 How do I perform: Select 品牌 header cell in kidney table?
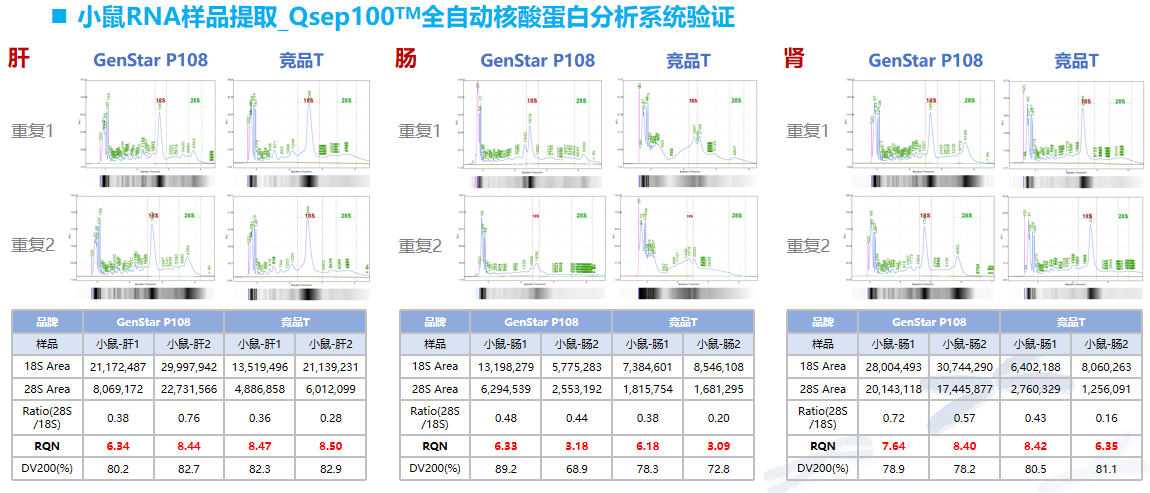pyautogui.click(x=822, y=322)
